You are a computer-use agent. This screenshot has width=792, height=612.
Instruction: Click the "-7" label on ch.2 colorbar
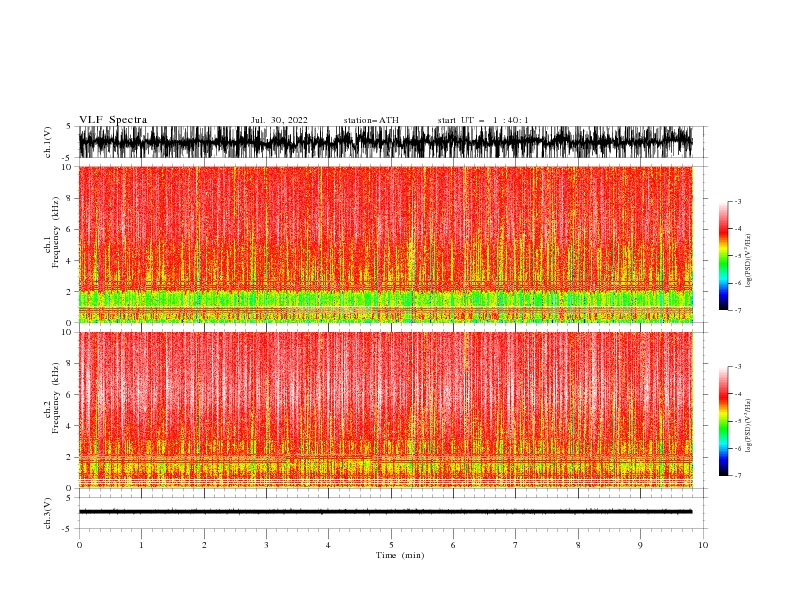737,475
